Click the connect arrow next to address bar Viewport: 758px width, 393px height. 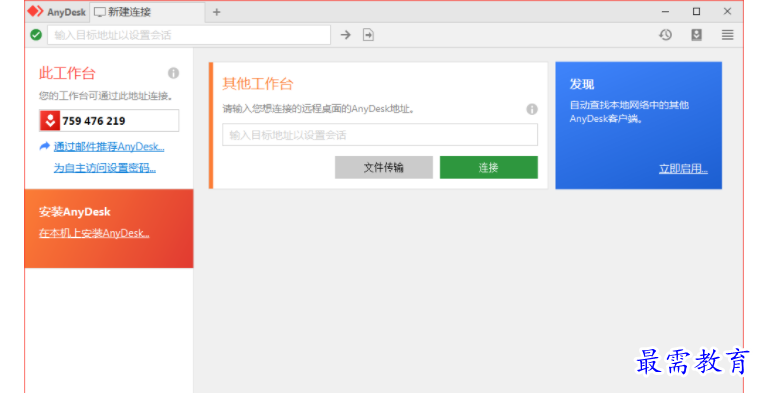click(x=346, y=35)
